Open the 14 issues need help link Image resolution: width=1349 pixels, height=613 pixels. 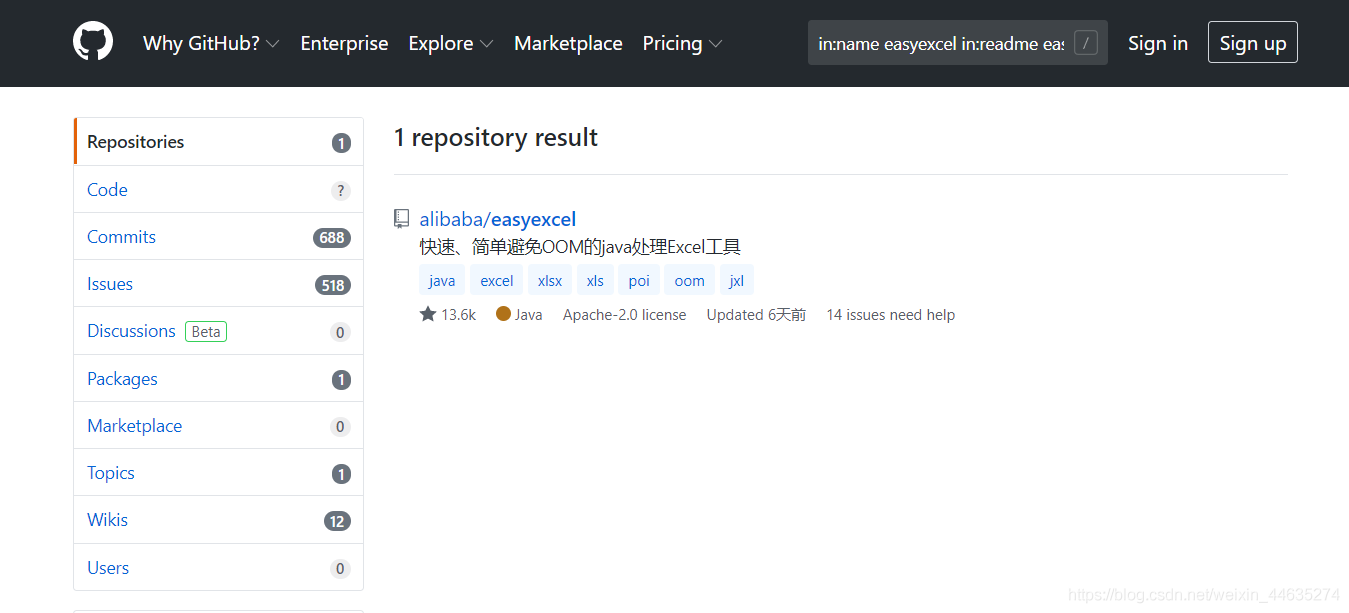(890, 314)
